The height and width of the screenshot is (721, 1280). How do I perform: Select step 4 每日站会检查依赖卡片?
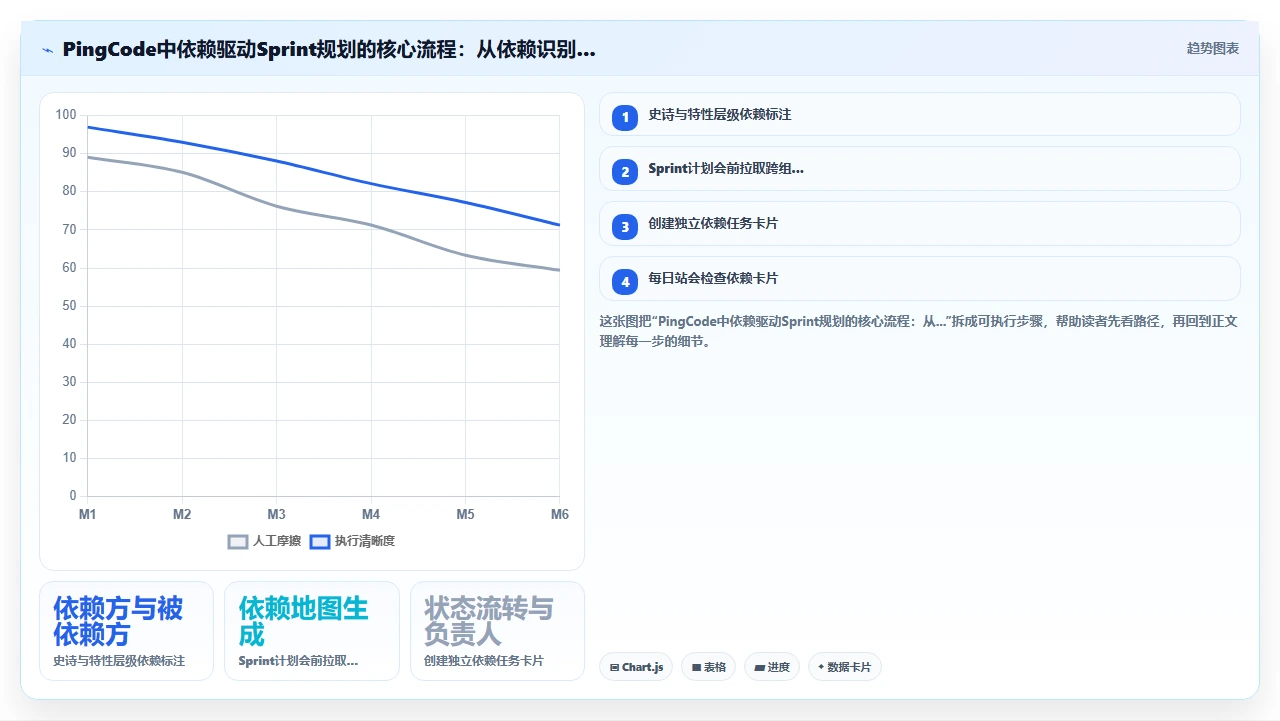(920, 279)
